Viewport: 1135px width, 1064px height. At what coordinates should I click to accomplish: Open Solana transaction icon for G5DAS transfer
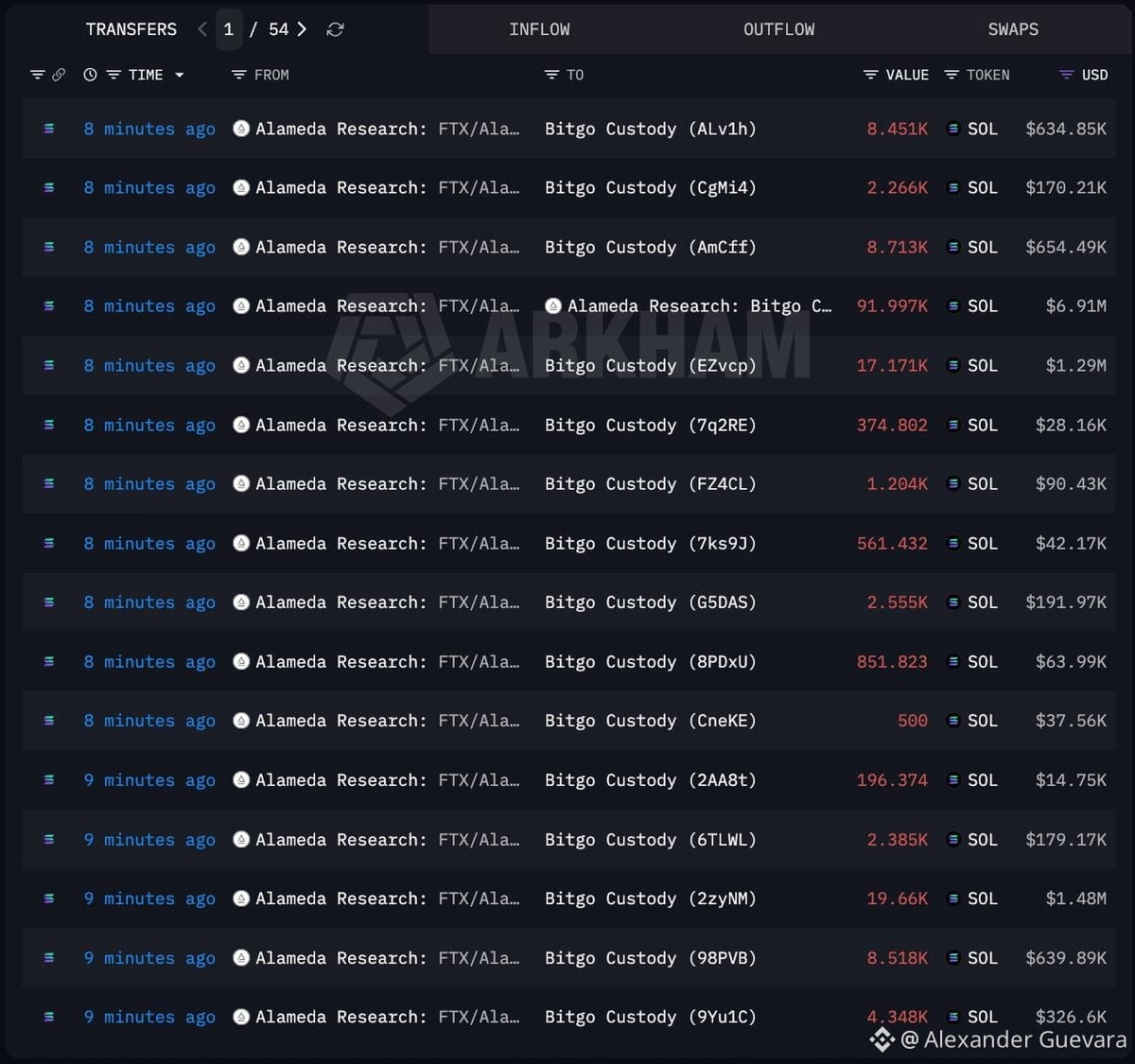[x=49, y=602]
